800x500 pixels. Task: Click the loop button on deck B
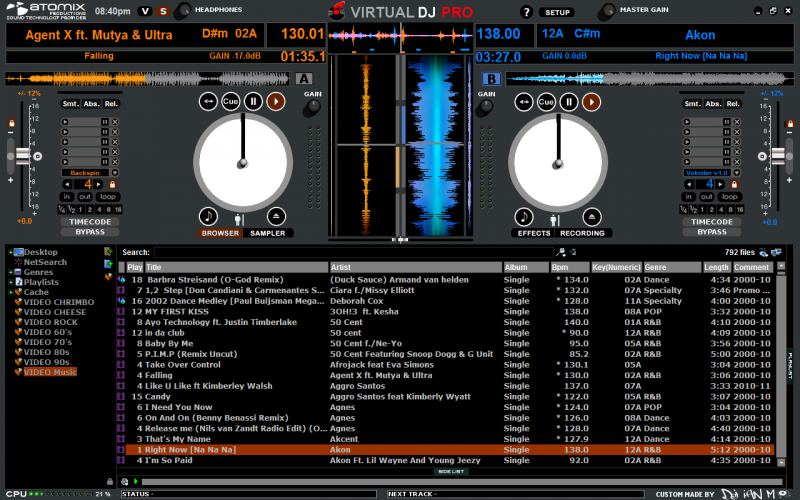tap(730, 196)
